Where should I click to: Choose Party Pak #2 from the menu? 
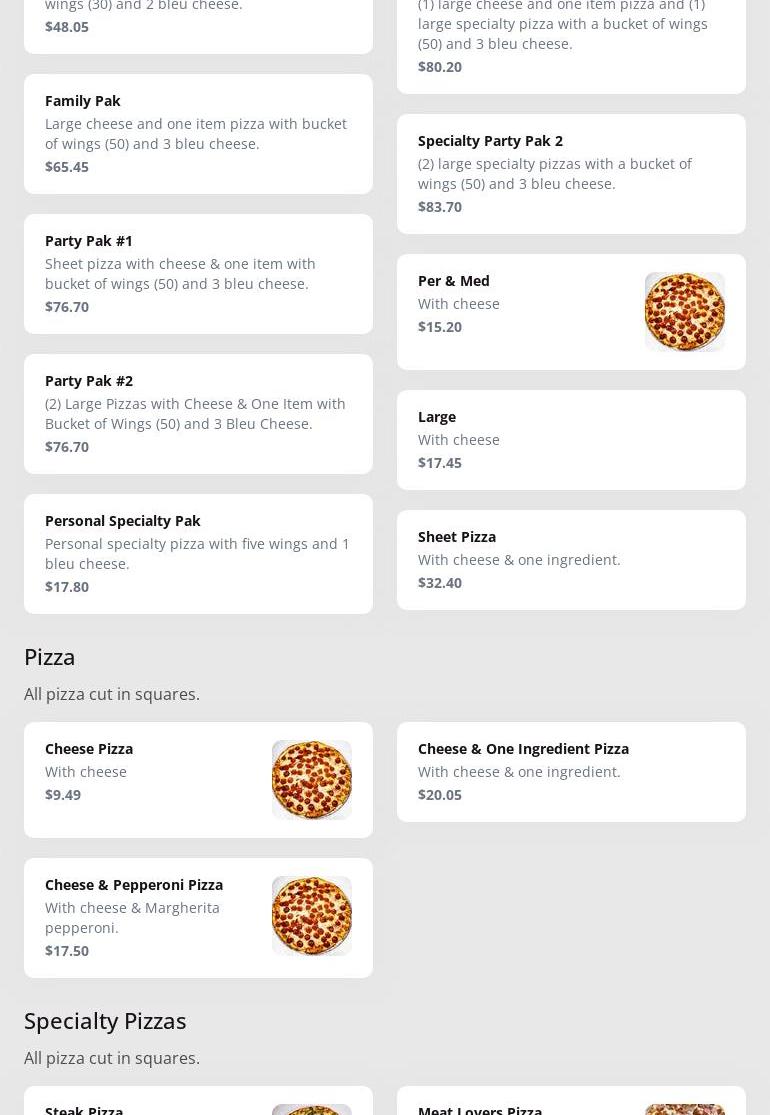pyautogui.click(x=89, y=381)
